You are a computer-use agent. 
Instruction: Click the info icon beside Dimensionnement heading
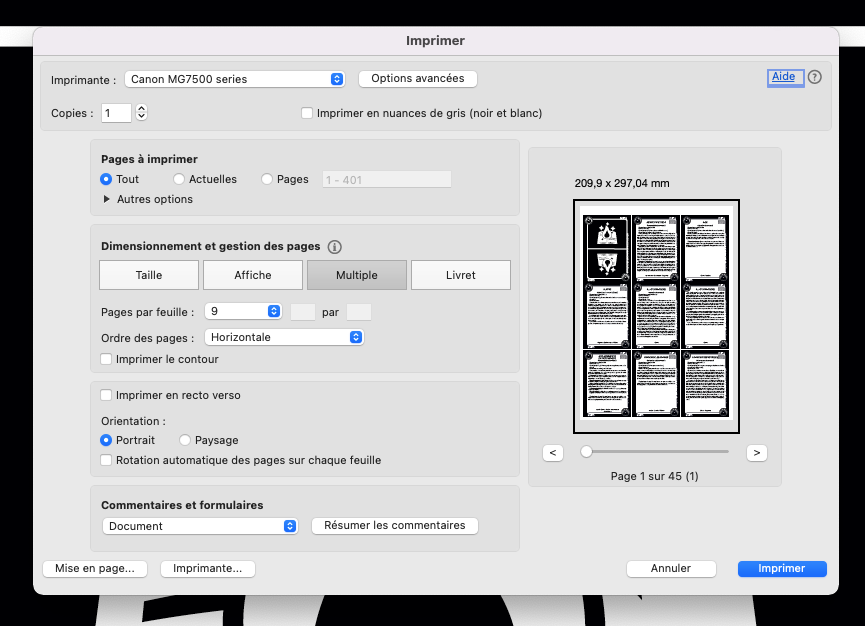pyautogui.click(x=335, y=247)
